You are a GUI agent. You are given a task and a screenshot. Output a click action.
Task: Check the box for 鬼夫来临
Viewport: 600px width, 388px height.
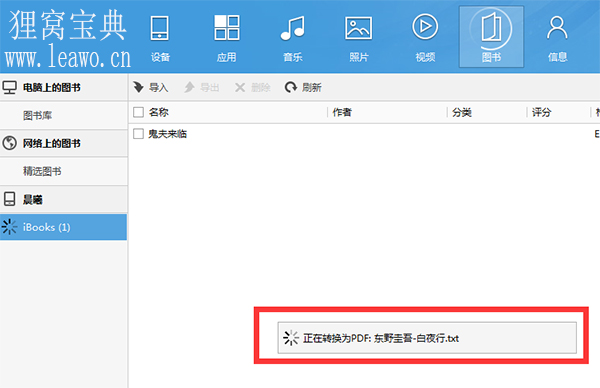[138, 134]
